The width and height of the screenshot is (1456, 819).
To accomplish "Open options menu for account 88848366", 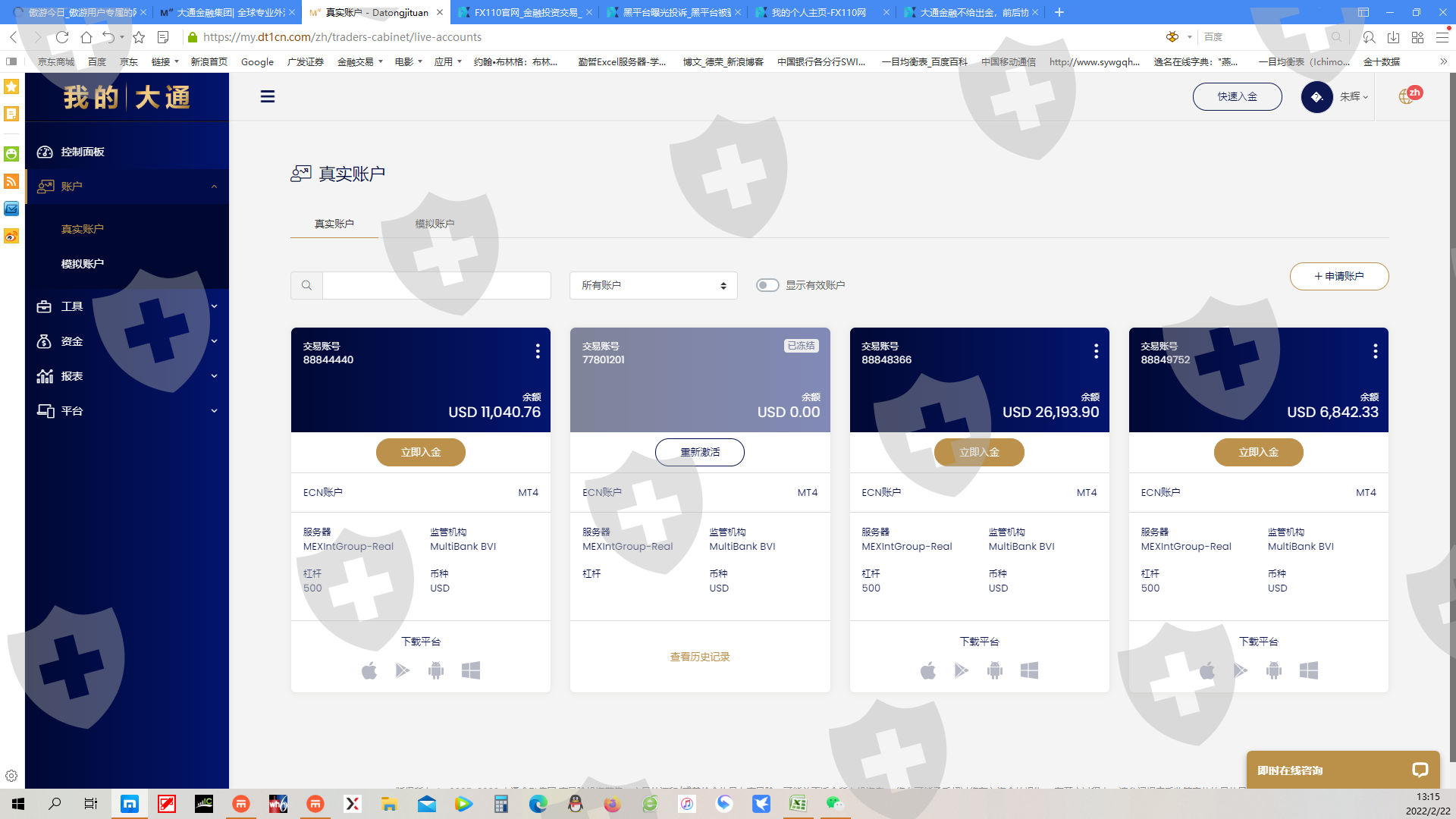I will click(1096, 351).
